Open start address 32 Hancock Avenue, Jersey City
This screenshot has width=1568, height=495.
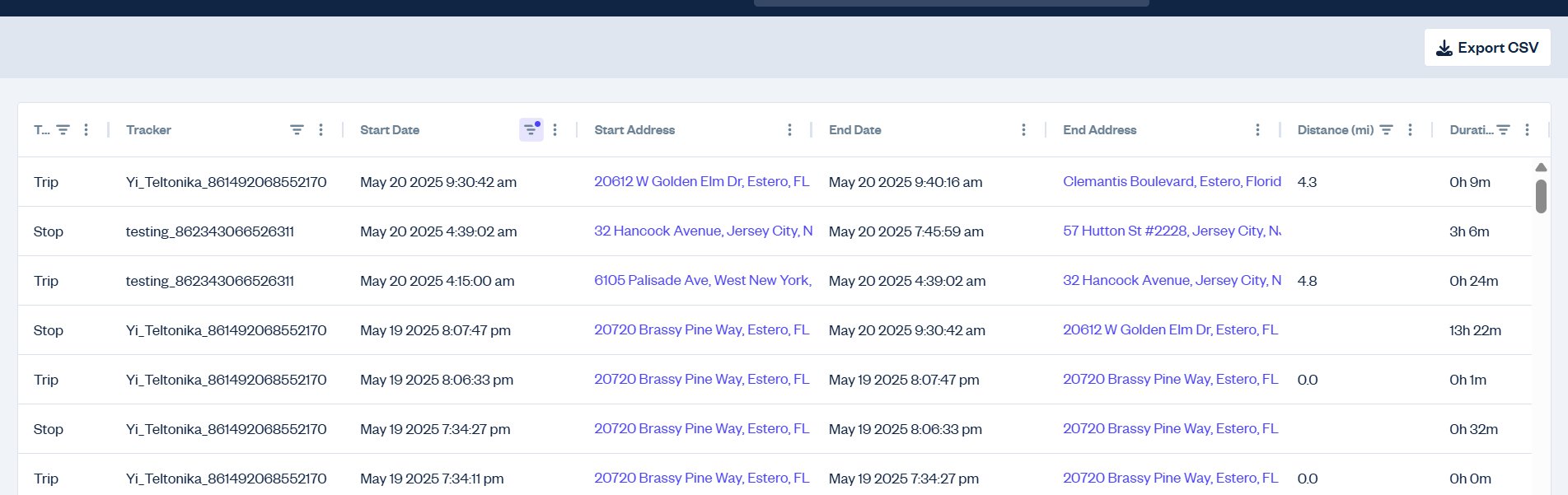(703, 231)
